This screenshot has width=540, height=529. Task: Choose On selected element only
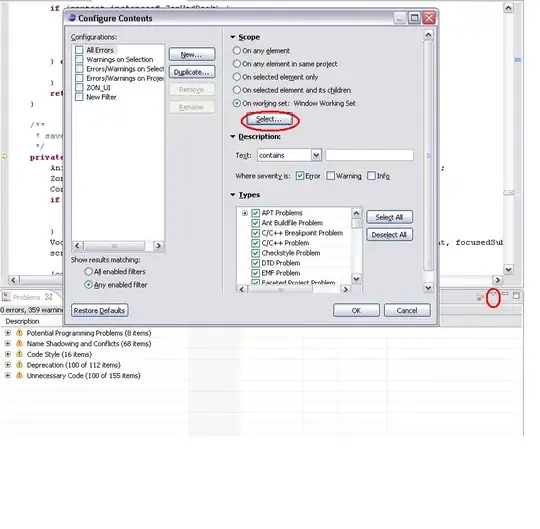(x=237, y=77)
